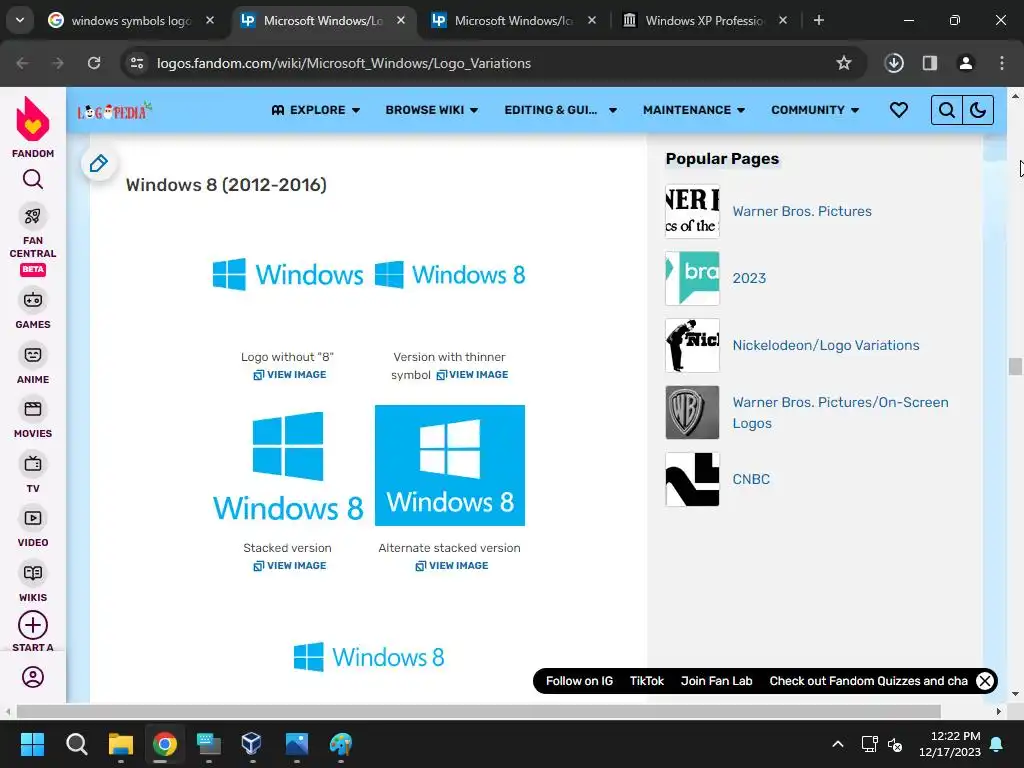Image resolution: width=1024 pixels, height=768 pixels.
Task: Click the Logopedia wiki logo
Action: [114, 111]
